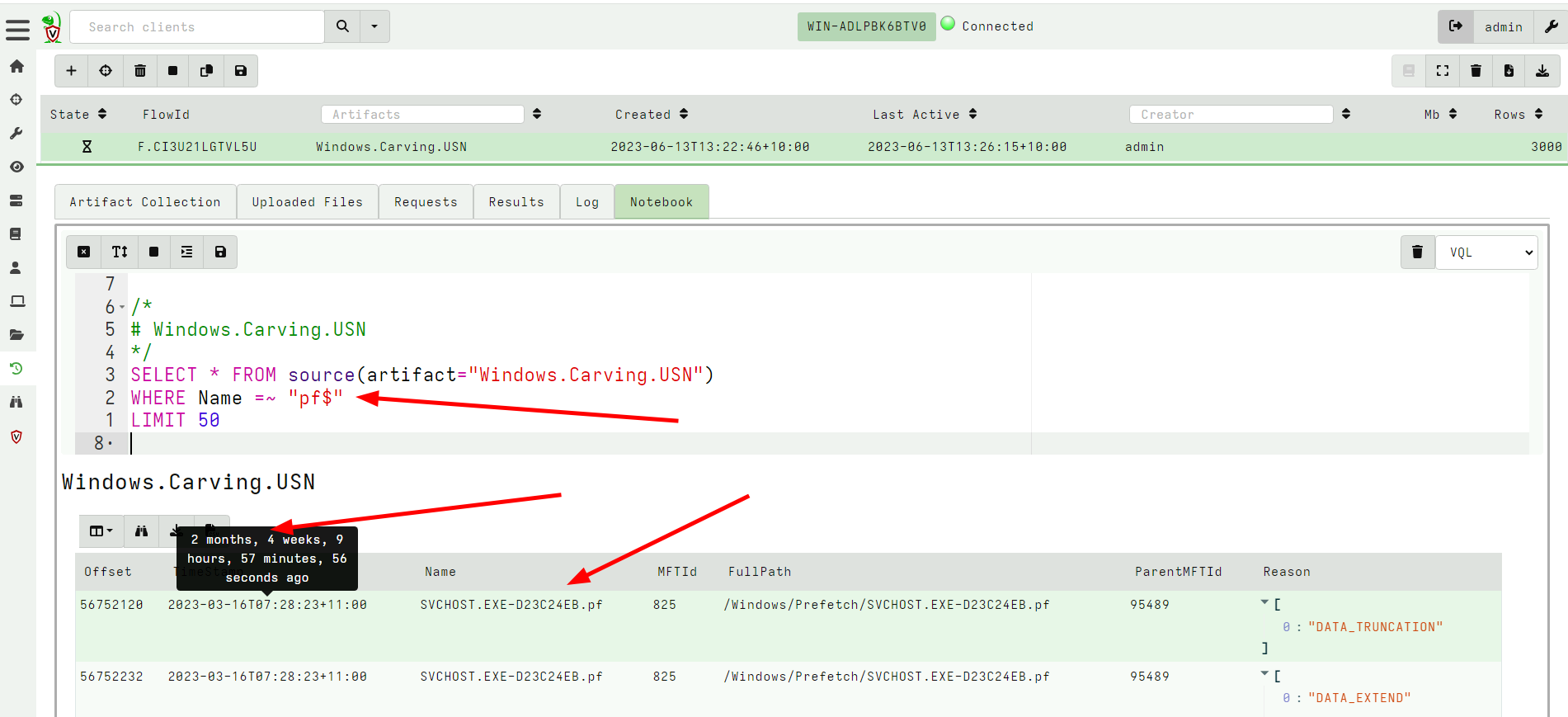The image size is (1568, 717).
Task: Click the binoculars hunt icon in sidebar
Action: pyautogui.click(x=16, y=402)
